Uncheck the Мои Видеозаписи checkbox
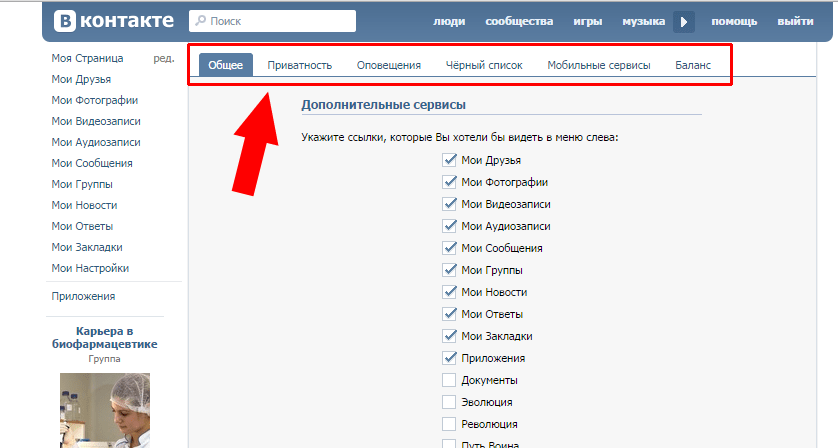This screenshot has height=448, width=838. tap(449, 204)
